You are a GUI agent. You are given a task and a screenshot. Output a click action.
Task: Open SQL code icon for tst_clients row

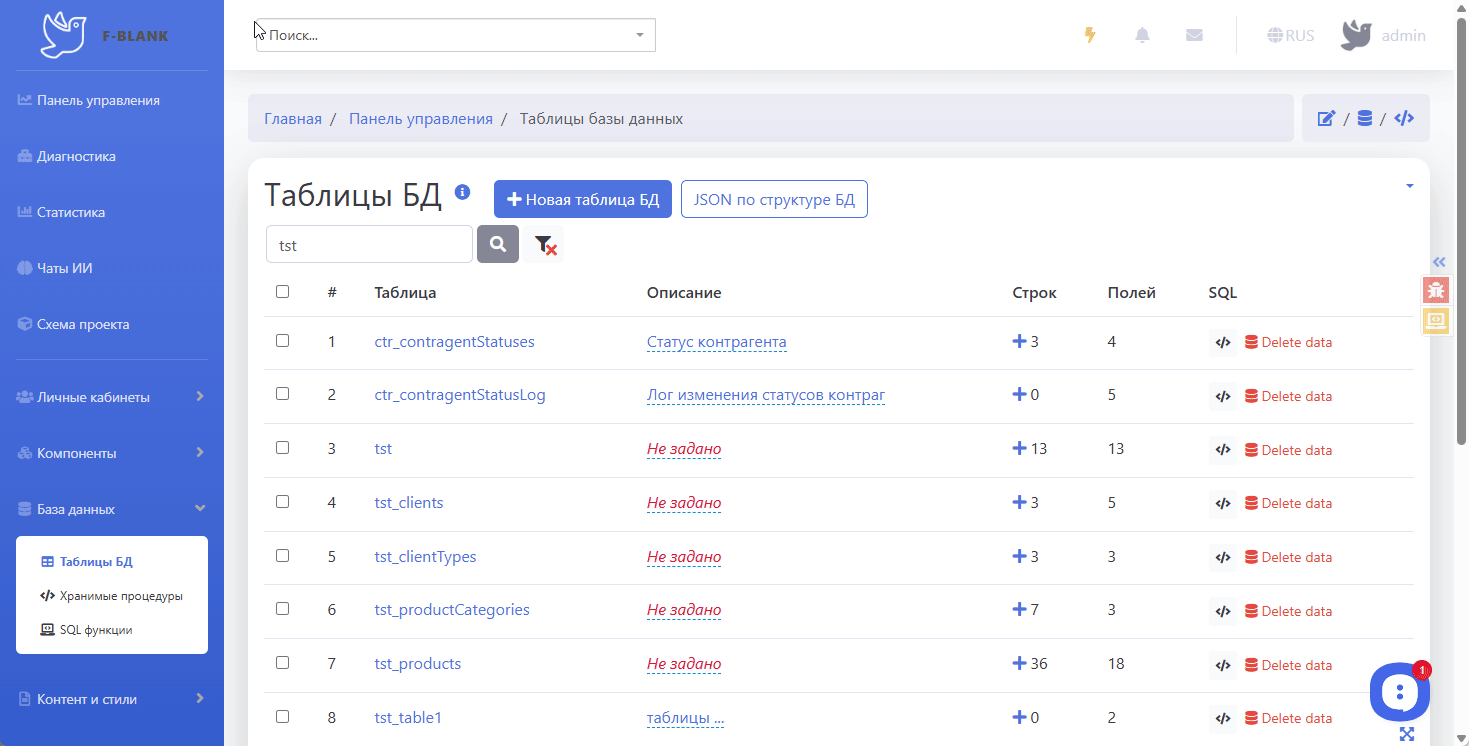coord(1222,503)
